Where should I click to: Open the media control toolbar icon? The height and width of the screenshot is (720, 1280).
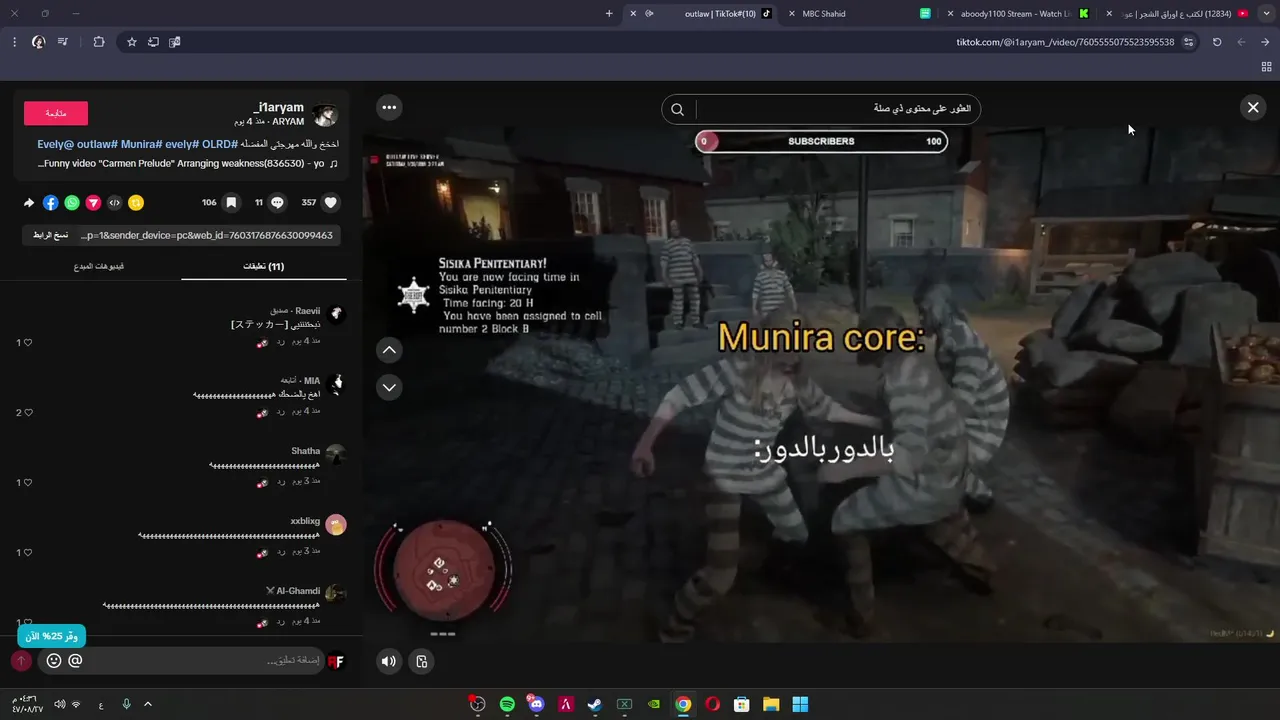(x=63, y=42)
